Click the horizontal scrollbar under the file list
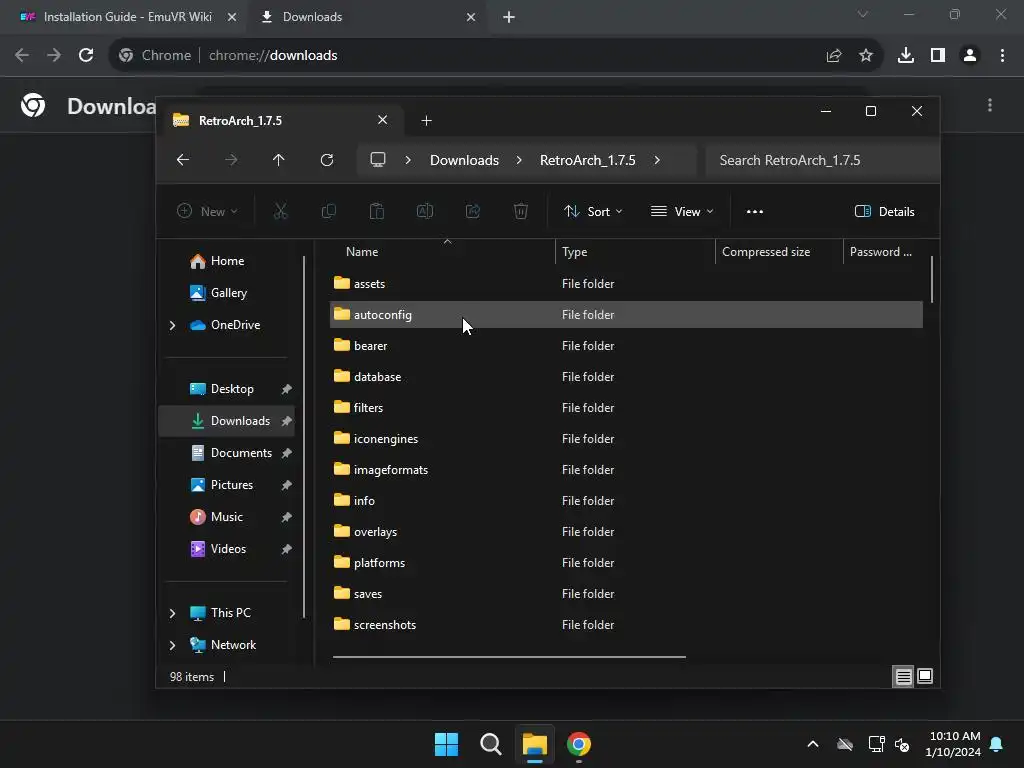Viewport: 1024px width, 768px height. pyautogui.click(x=509, y=656)
